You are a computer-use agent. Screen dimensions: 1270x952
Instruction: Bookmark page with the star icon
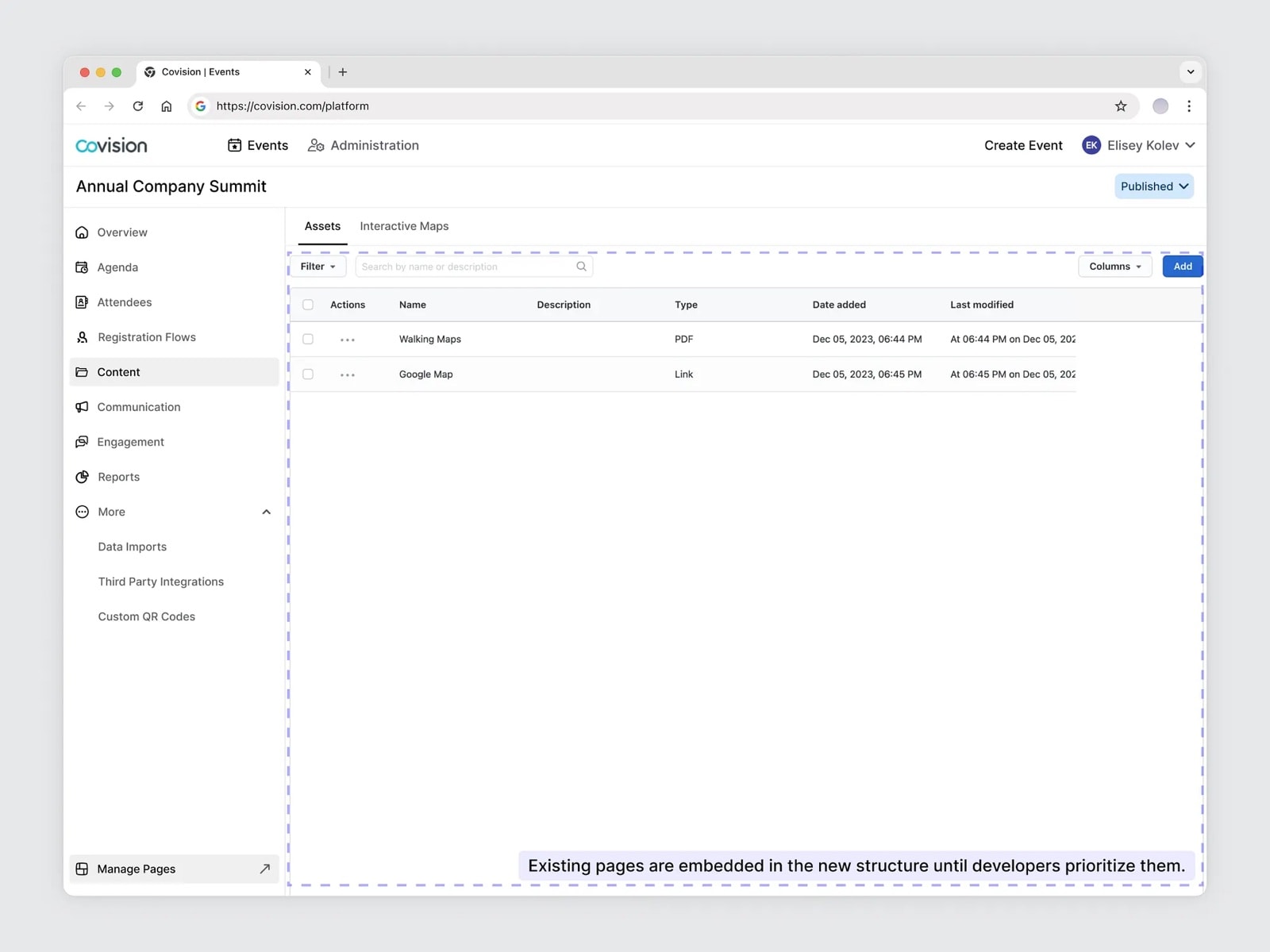point(1121,106)
